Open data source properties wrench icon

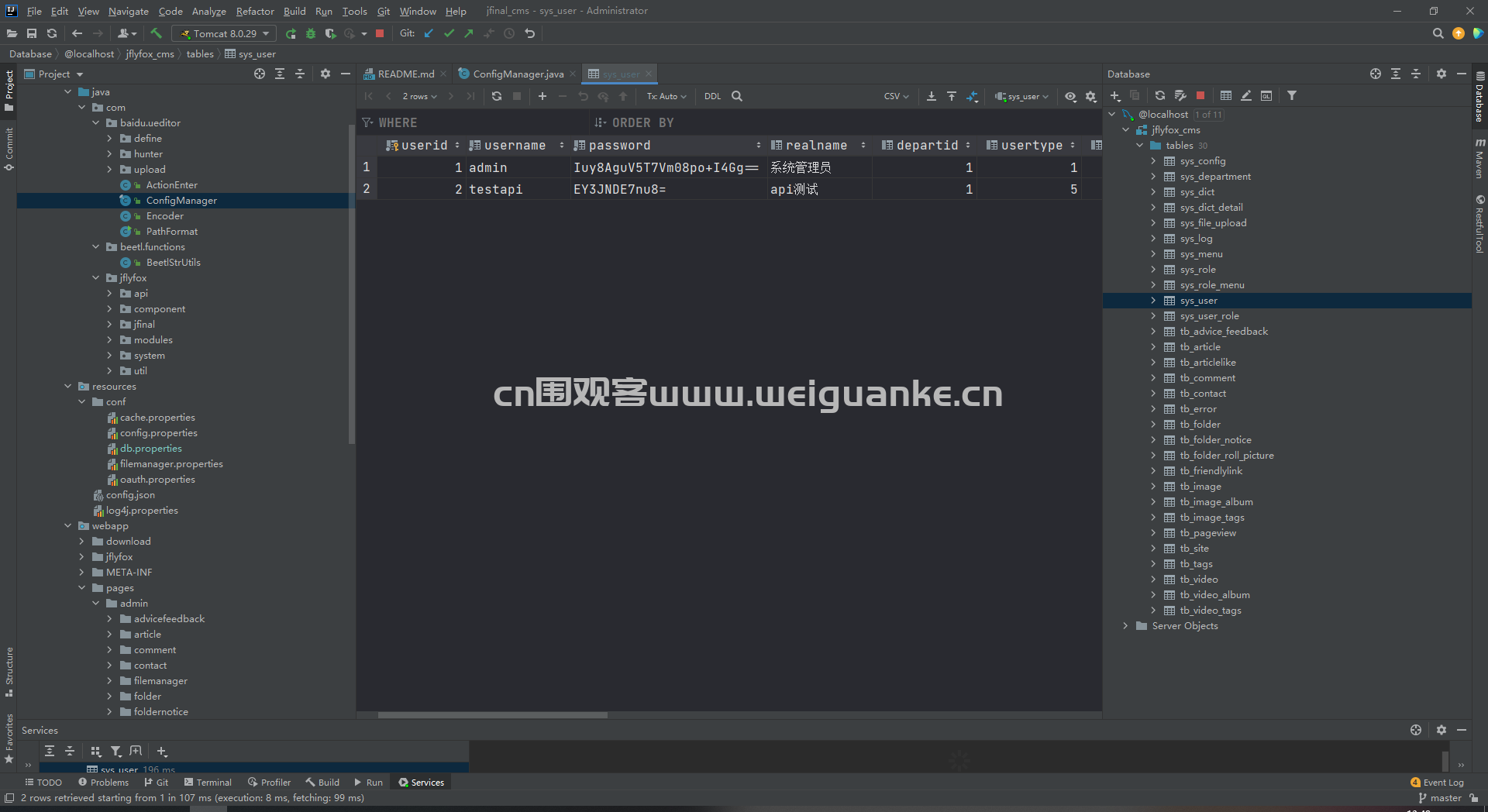click(1180, 95)
